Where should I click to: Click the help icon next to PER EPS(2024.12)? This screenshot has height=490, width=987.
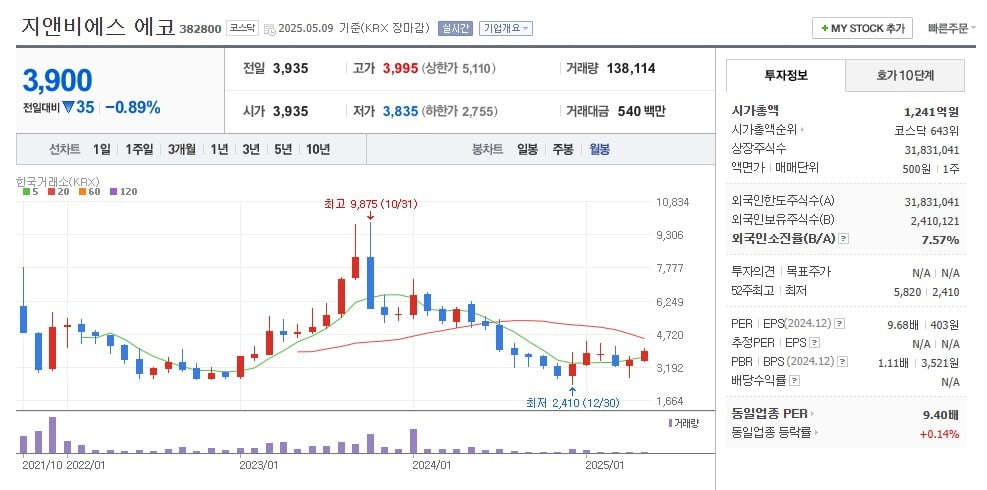(840, 324)
